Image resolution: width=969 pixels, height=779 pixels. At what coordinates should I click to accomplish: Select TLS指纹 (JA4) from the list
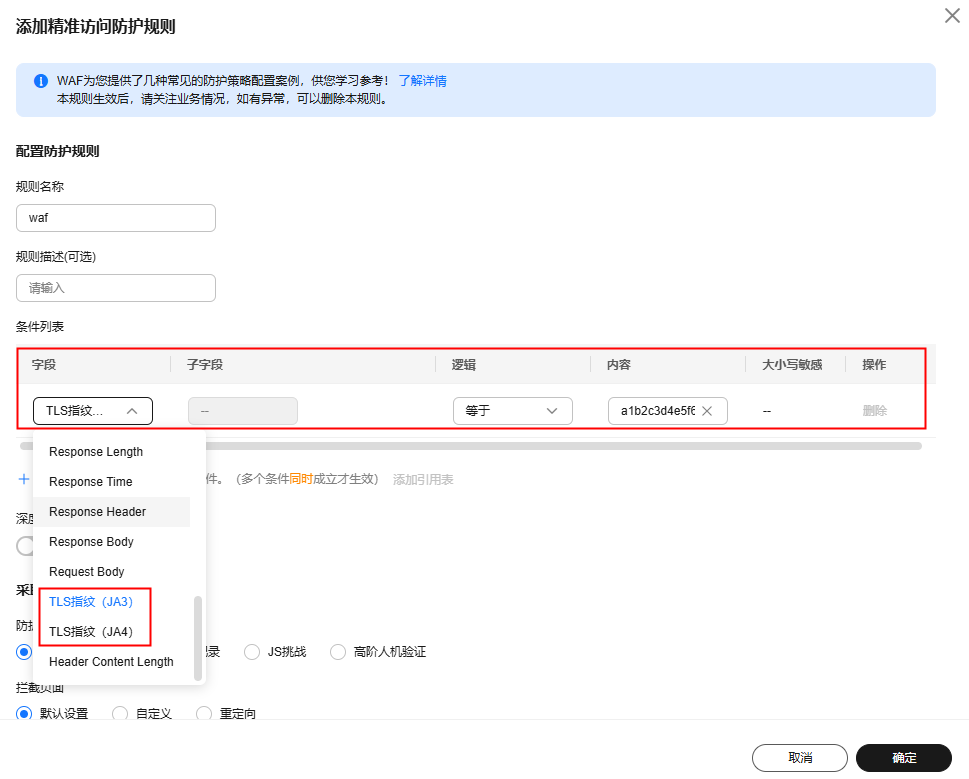click(91, 631)
